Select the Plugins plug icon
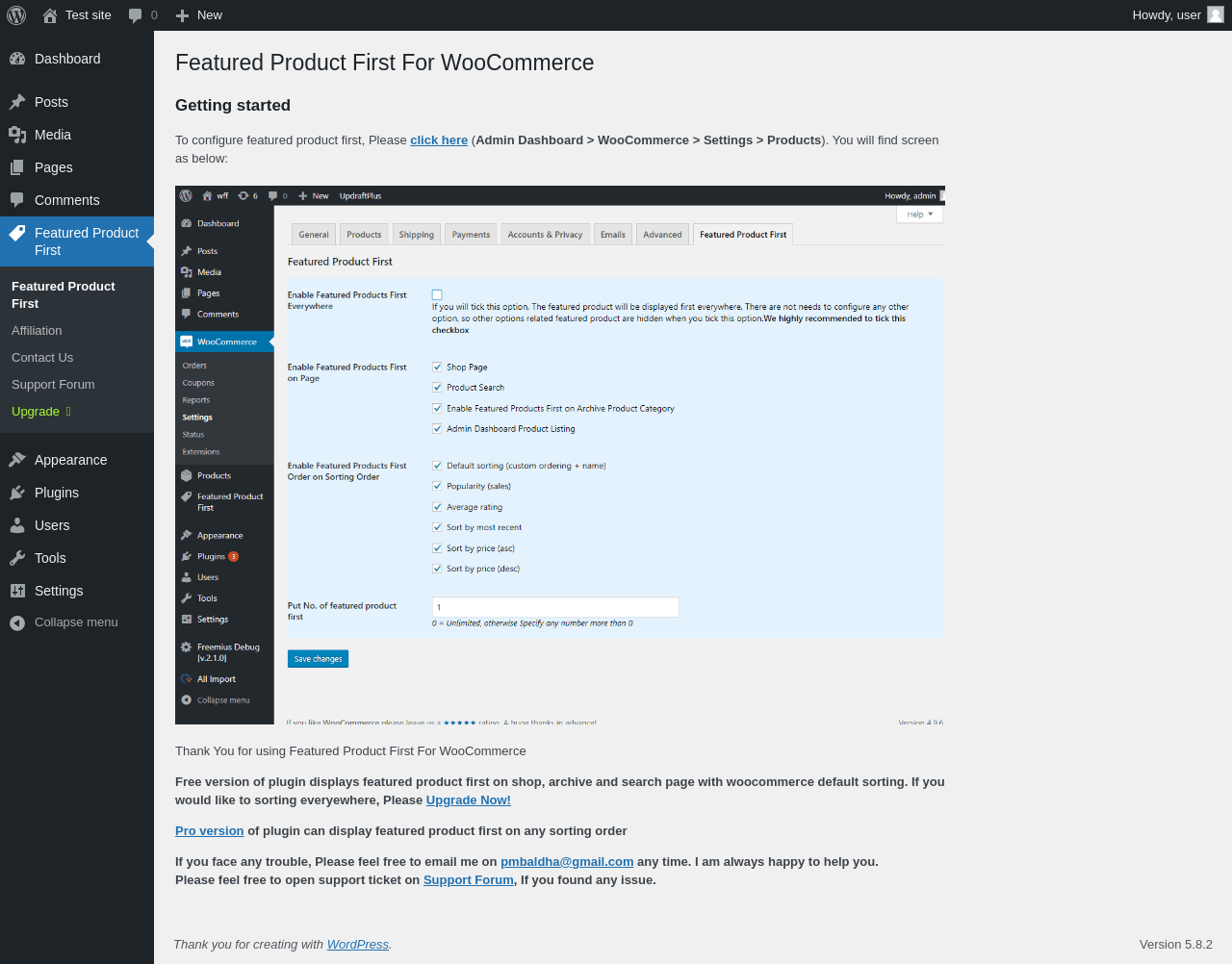Viewport: 1232px width, 964px height. click(17, 493)
